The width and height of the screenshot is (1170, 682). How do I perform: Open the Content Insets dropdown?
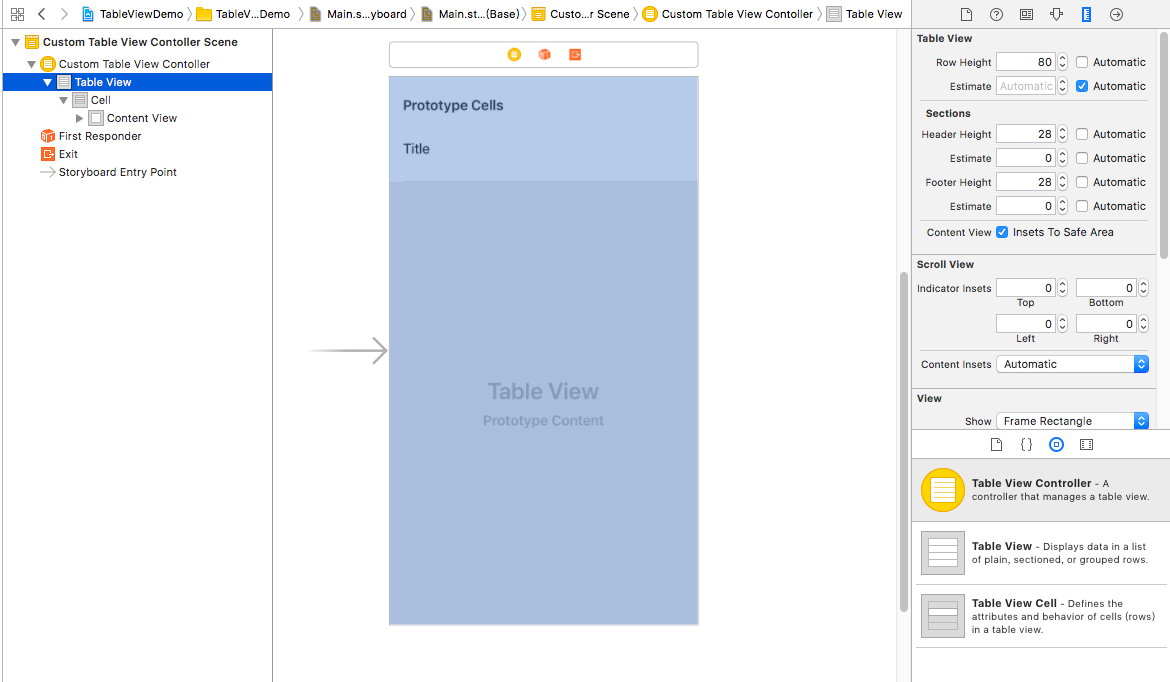pos(1072,364)
